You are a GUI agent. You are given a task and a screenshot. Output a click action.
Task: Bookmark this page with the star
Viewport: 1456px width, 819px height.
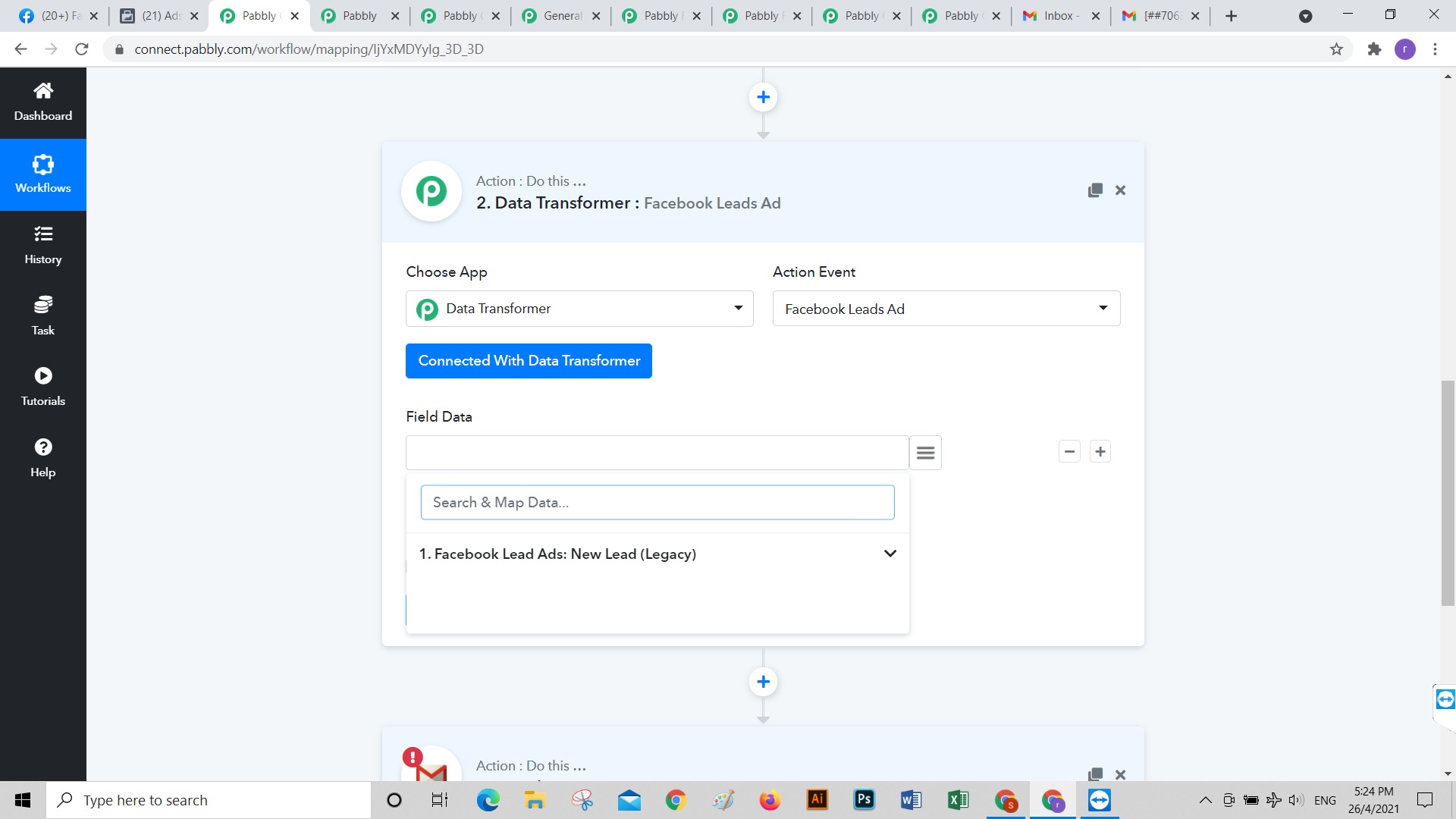pyautogui.click(x=1336, y=49)
